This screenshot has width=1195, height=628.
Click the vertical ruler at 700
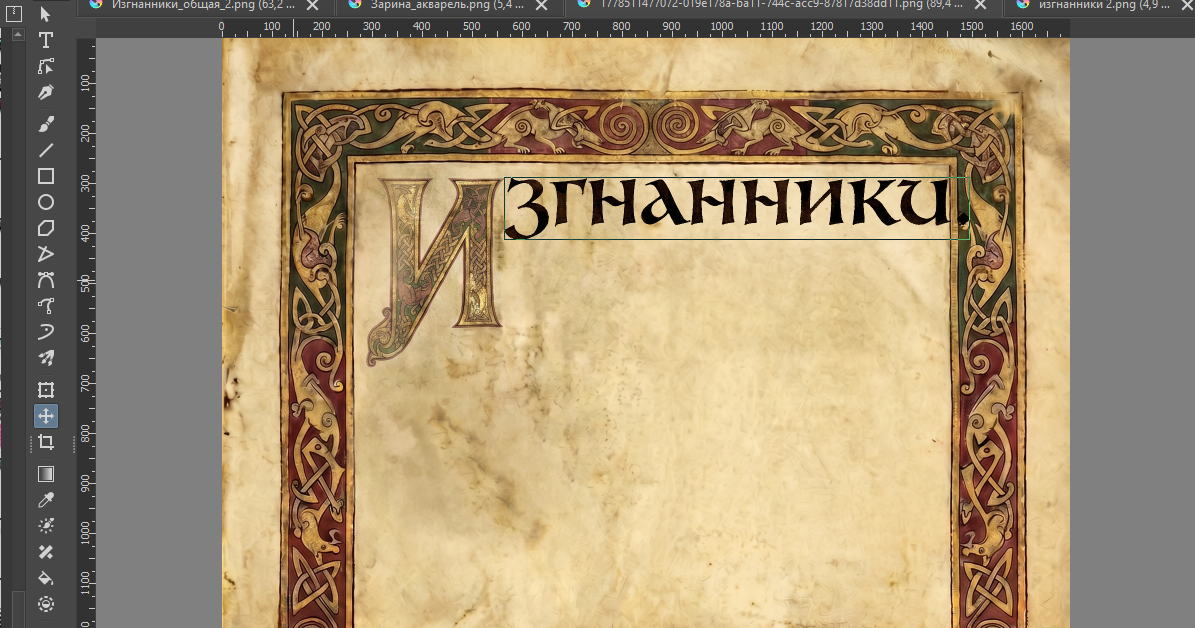coord(85,383)
